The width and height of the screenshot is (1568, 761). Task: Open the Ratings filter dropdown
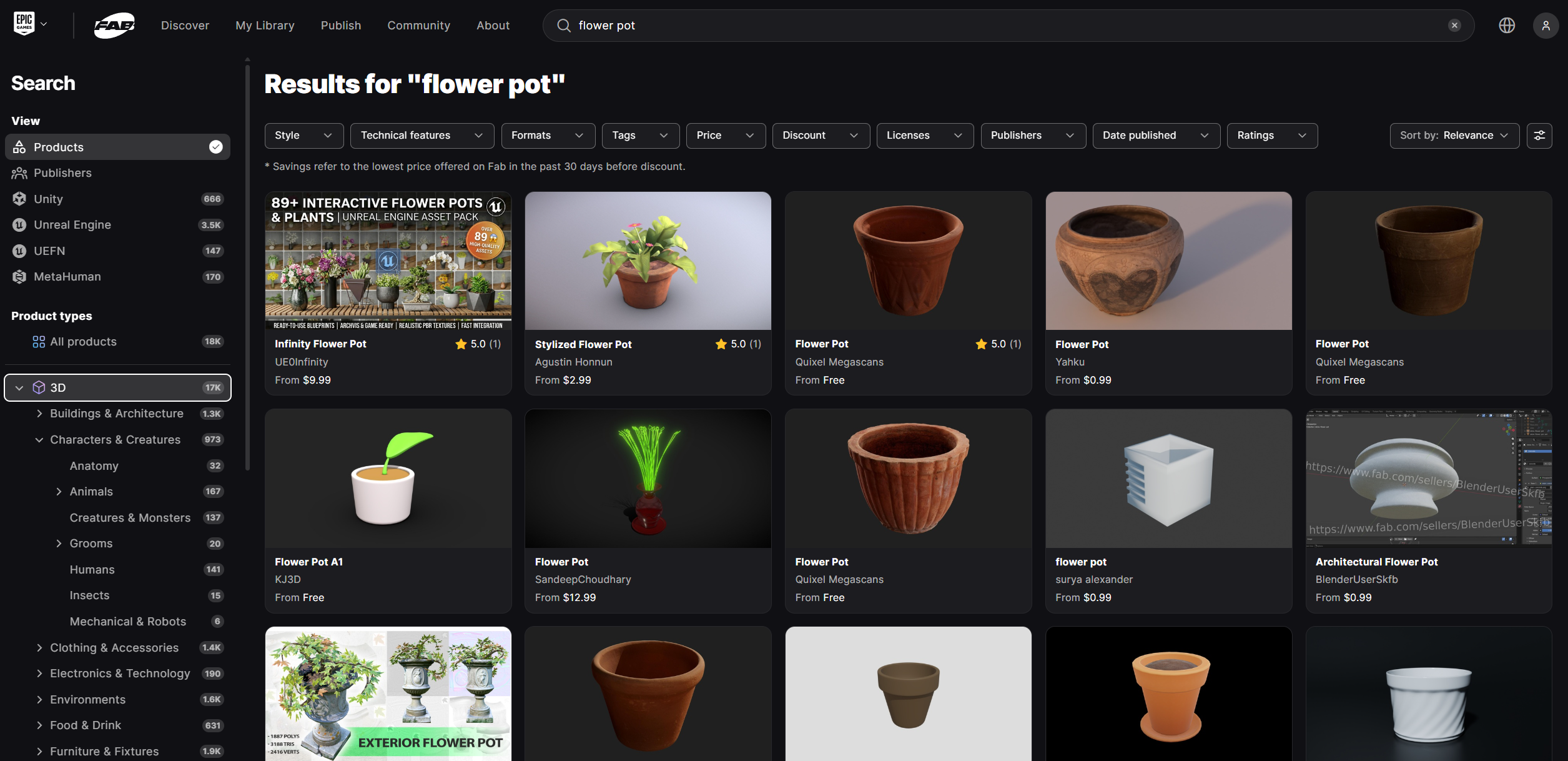[x=1273, y=136]
